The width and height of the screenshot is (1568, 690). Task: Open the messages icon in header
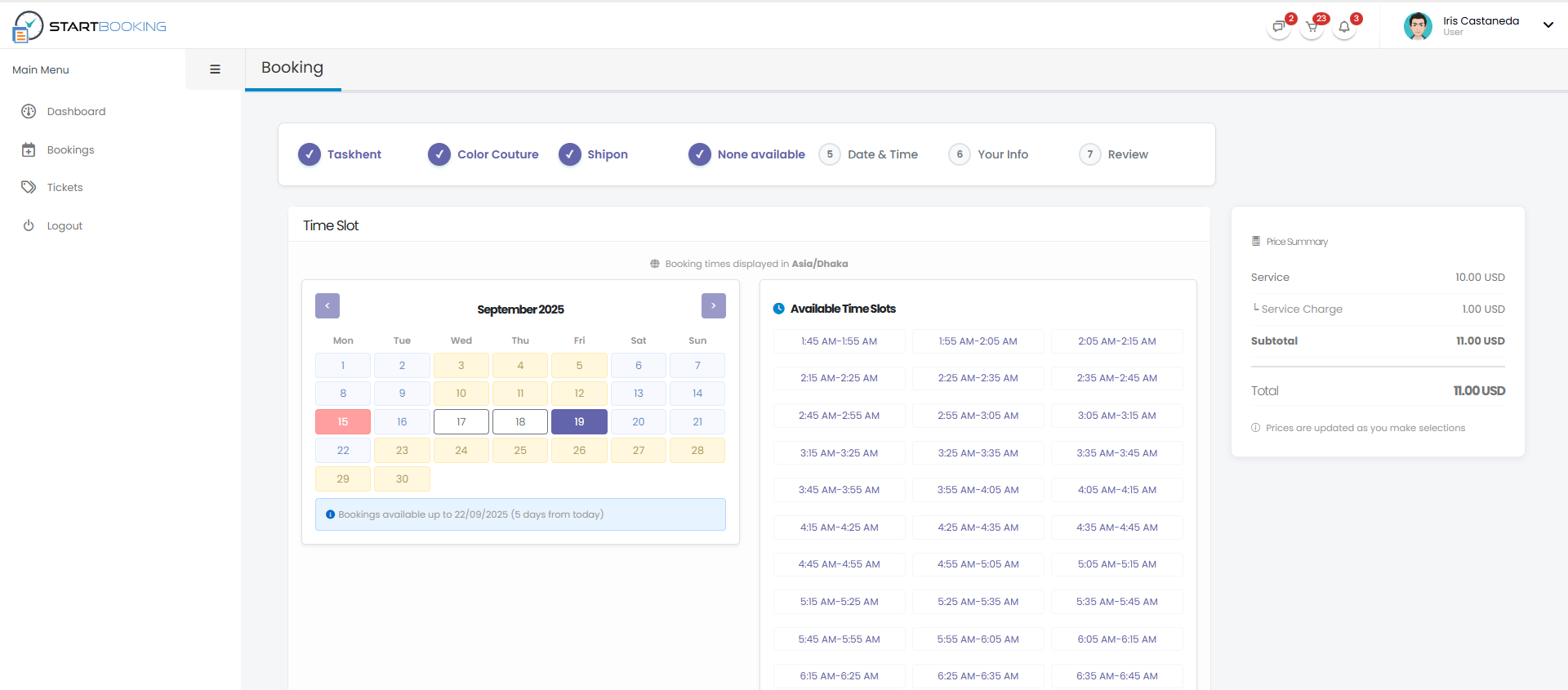tap(1278, 27)
